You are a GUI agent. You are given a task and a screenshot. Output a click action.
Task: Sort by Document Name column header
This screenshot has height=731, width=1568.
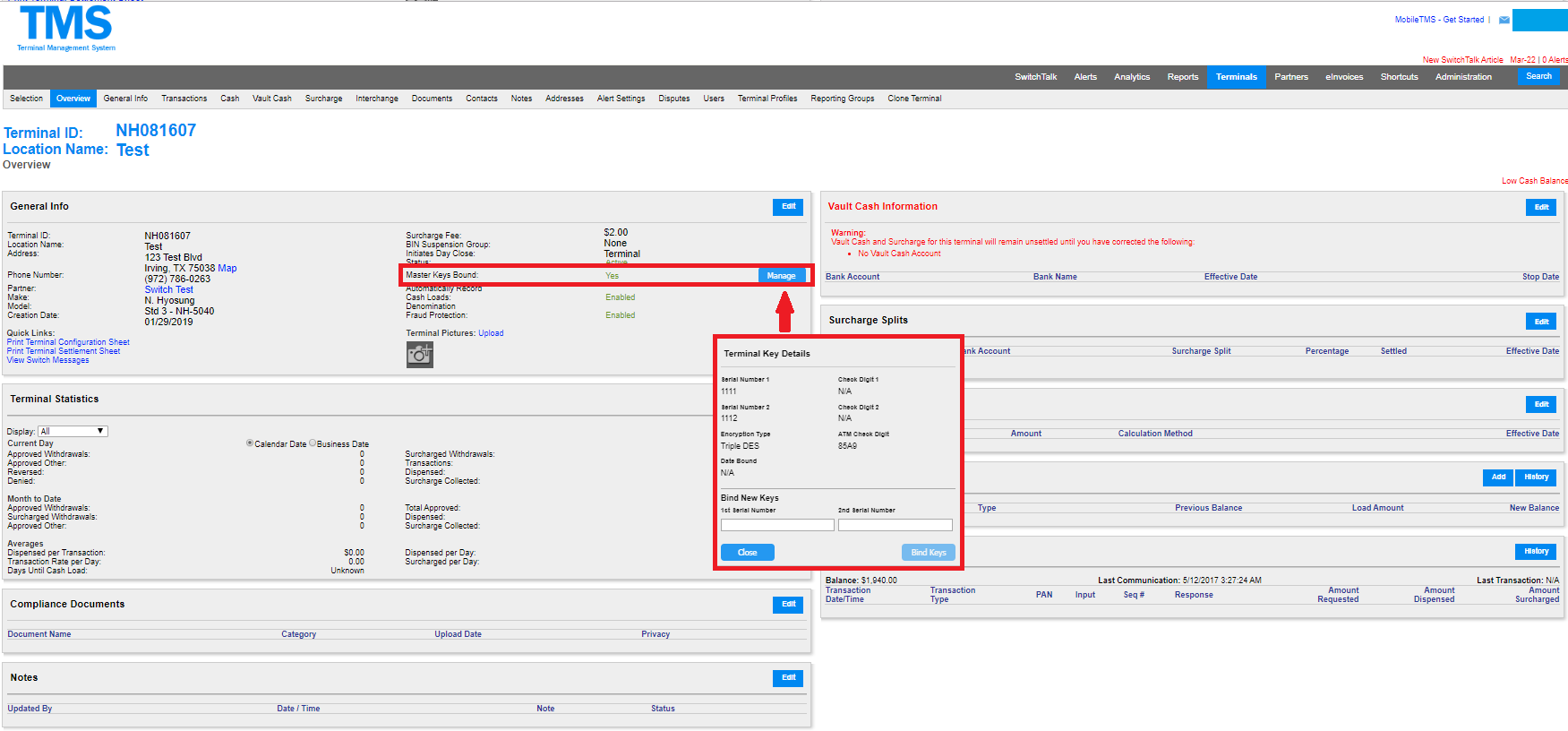tap(39, 634)
